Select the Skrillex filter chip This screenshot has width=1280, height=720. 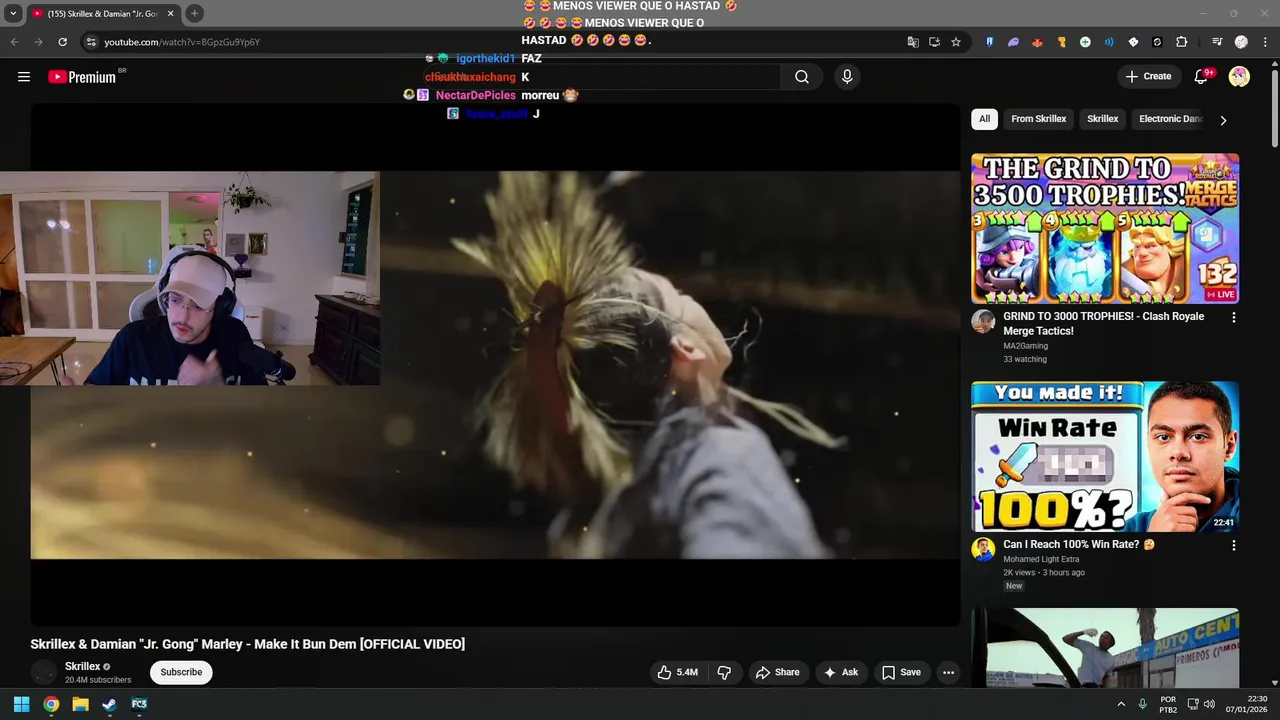(1102, 119)
